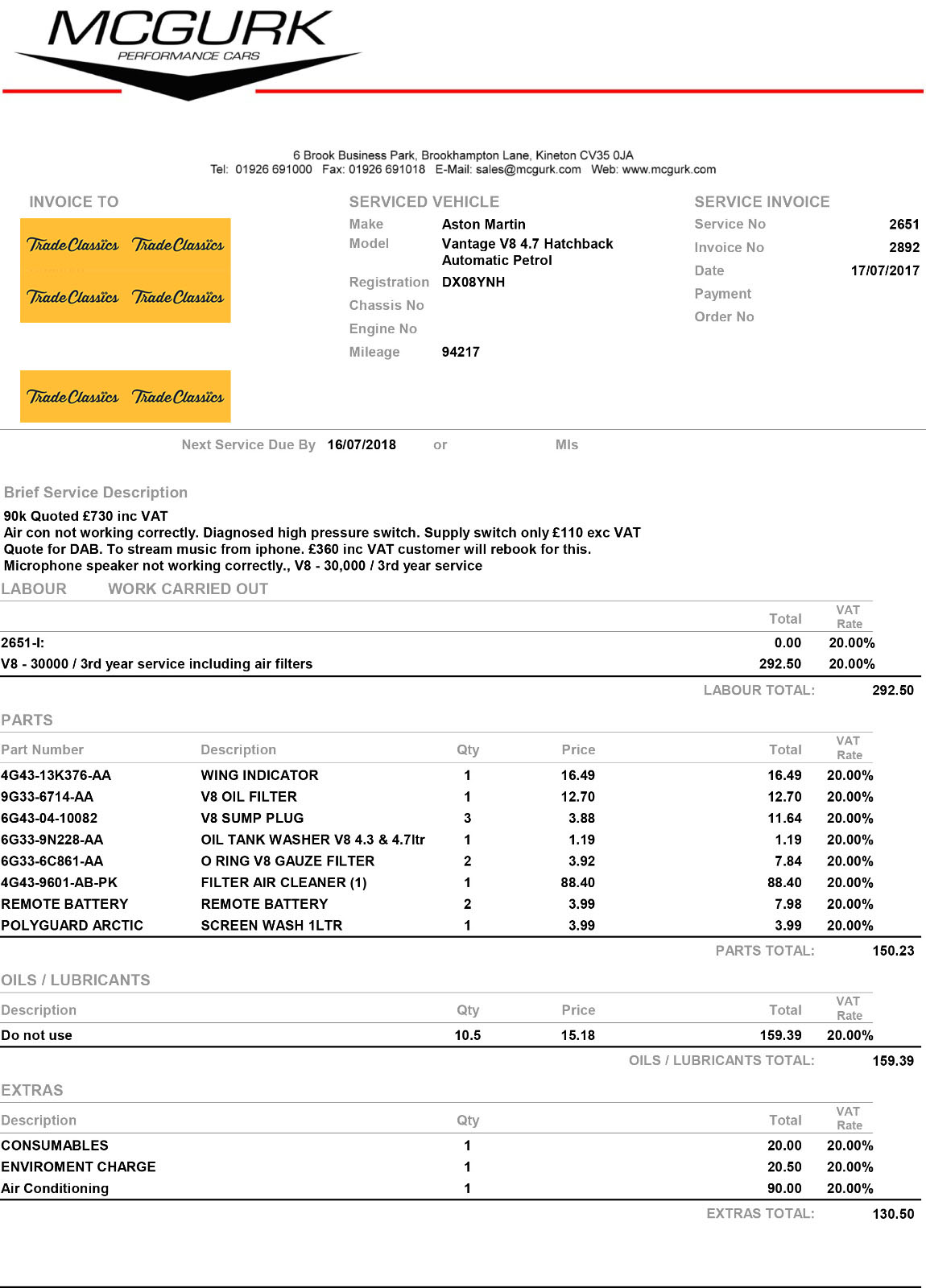Click the 'INVOICE TO' heading
Image resolution: width=926 pixels, height=1288 pixels.
(74, 202)
